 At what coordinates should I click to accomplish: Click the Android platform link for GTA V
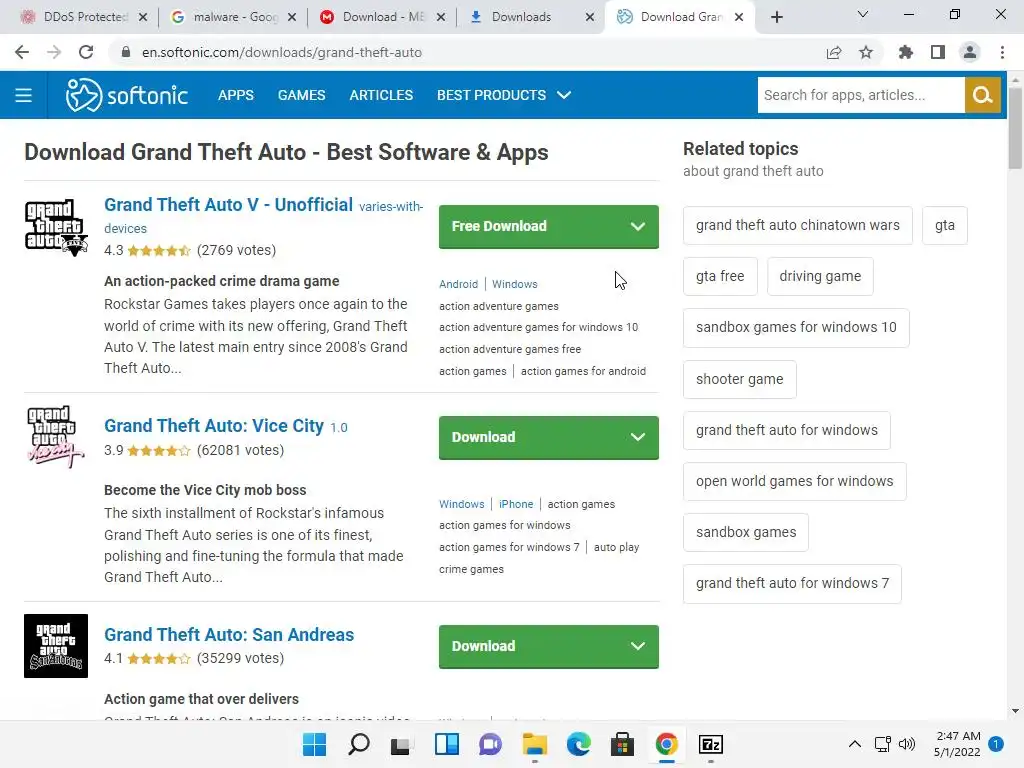[x=458, y=284]
